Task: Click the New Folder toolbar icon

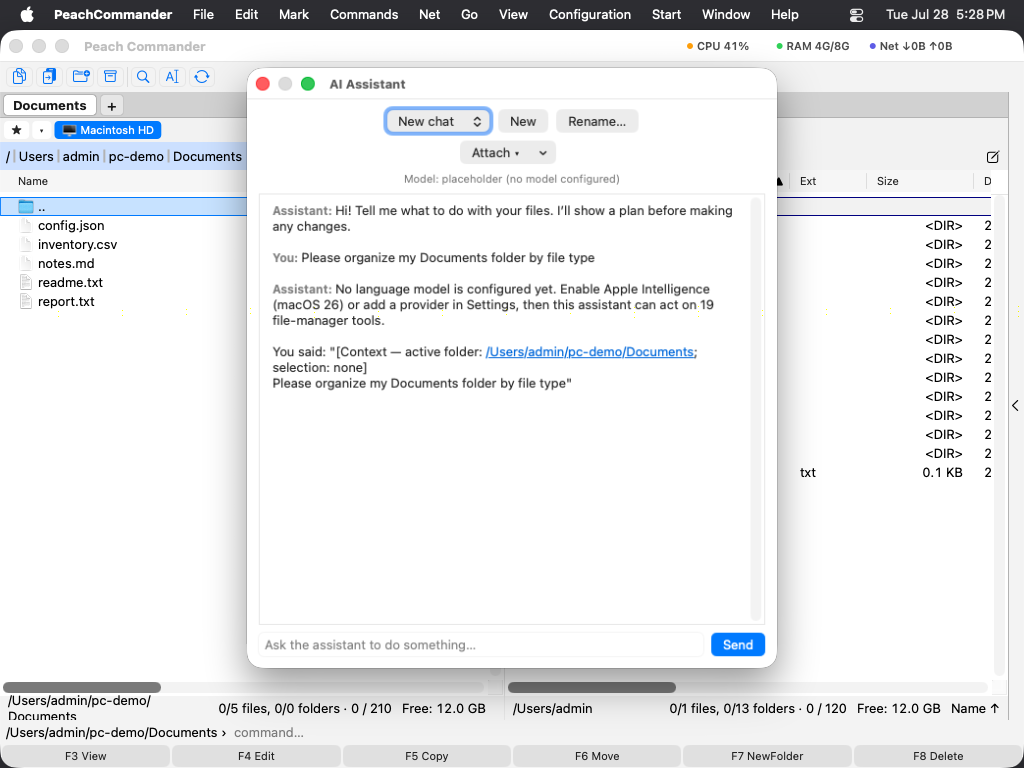Action: (81, 76)
